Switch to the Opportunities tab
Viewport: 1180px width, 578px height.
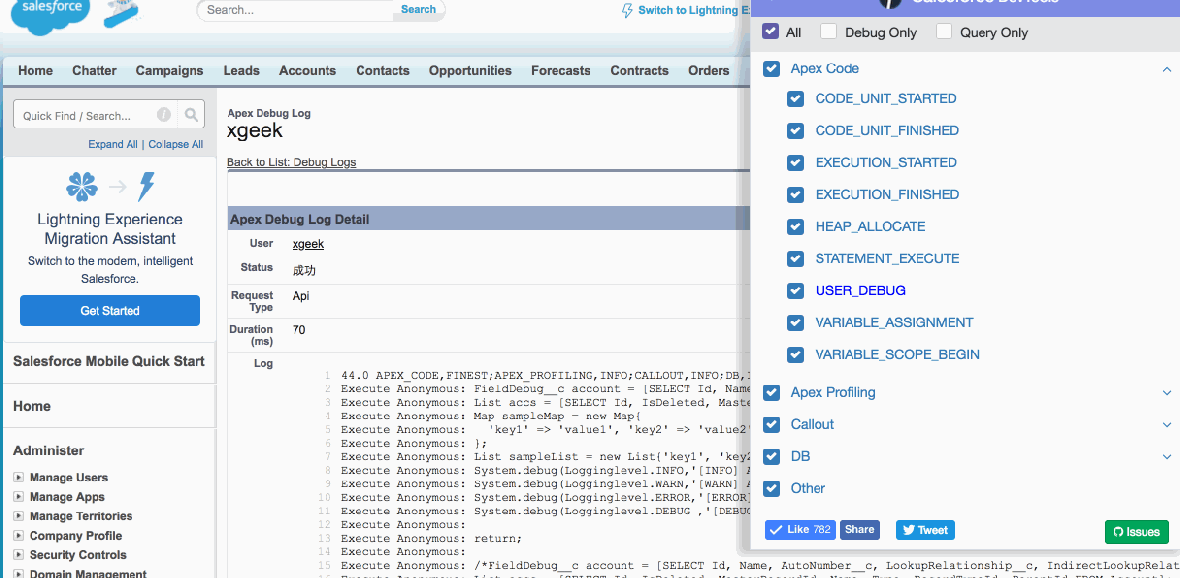tap(470, 70)
